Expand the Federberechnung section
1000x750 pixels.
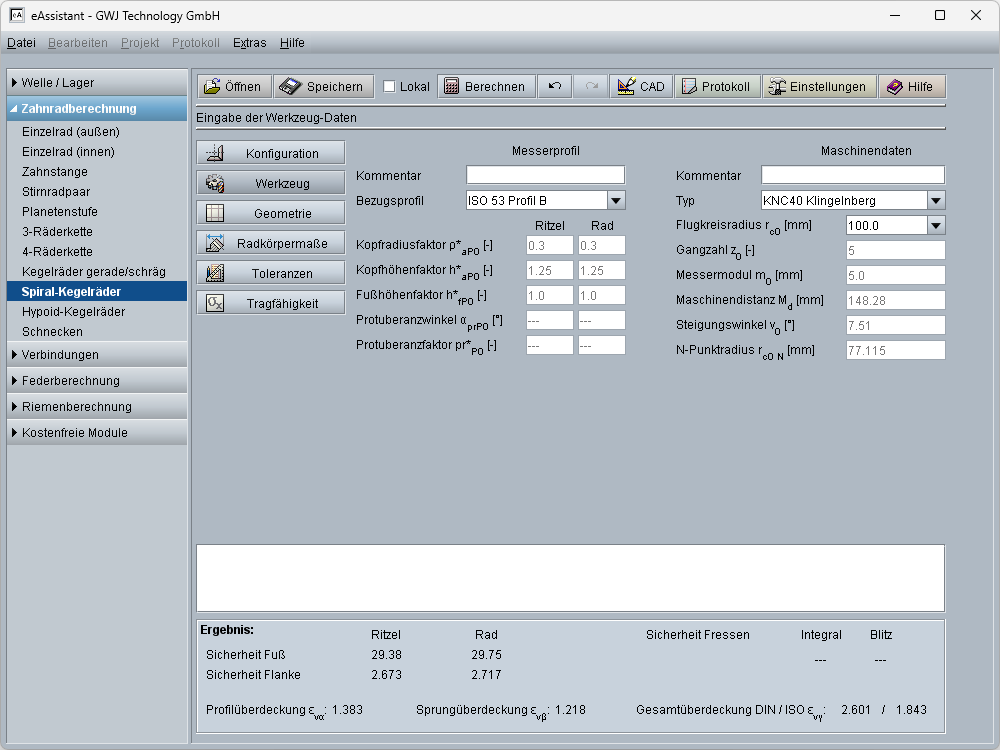tap(96, 381)
